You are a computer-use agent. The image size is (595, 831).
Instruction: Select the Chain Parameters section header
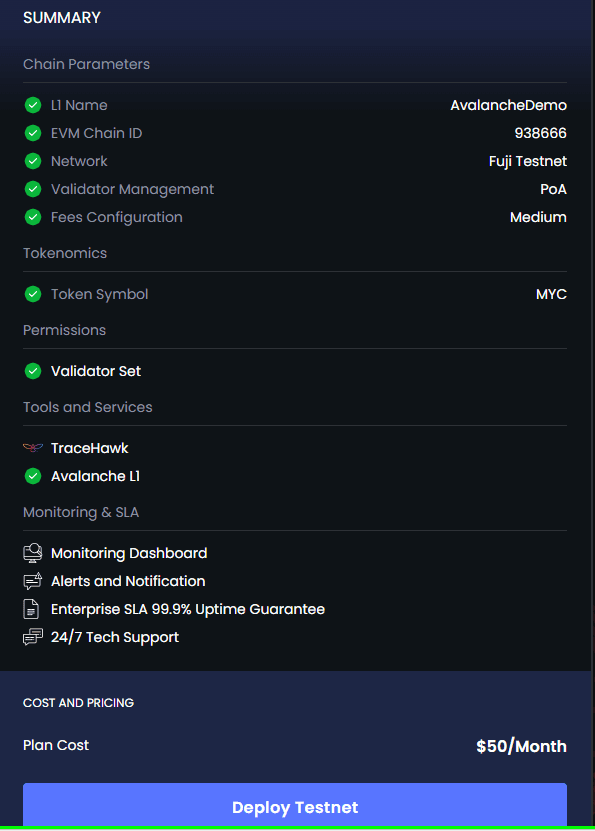click(x=86, y=64)
